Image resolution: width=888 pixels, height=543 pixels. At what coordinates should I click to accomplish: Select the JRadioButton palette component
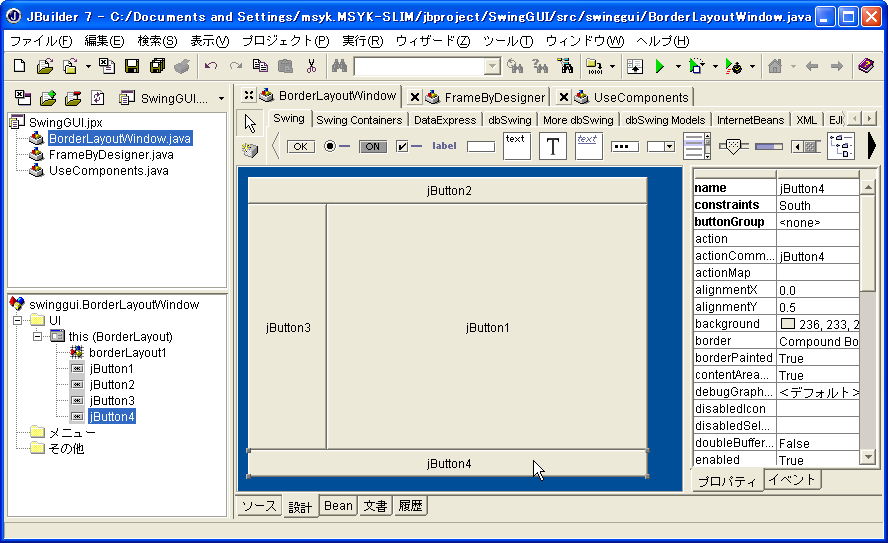pyautogui.click(x=336, y=146)
